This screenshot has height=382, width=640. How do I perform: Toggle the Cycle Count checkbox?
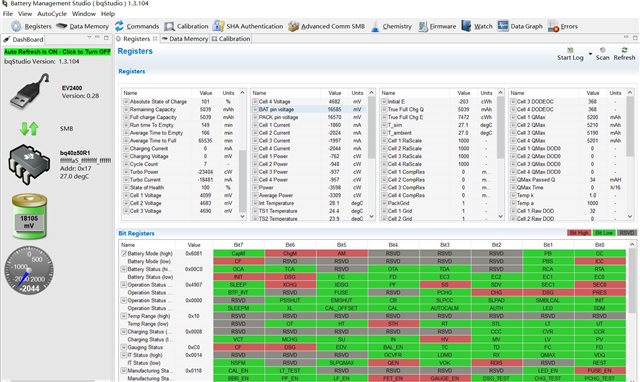[x=126, y=164]
